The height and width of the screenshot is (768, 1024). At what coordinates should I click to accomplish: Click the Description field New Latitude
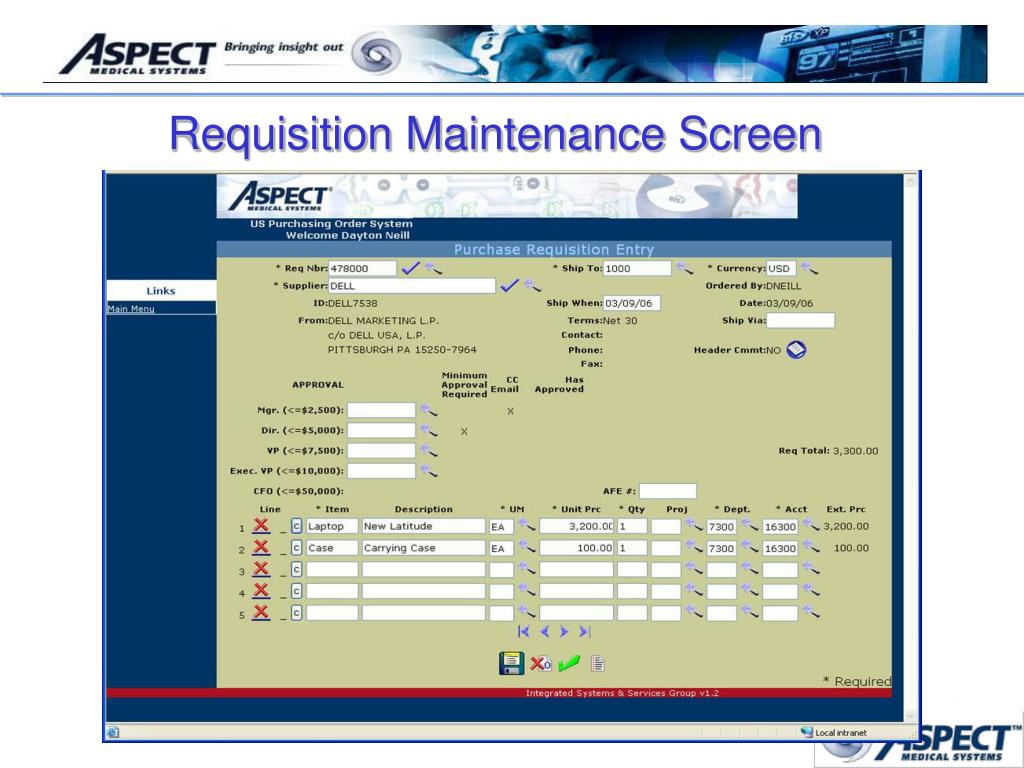click(424, 526)
